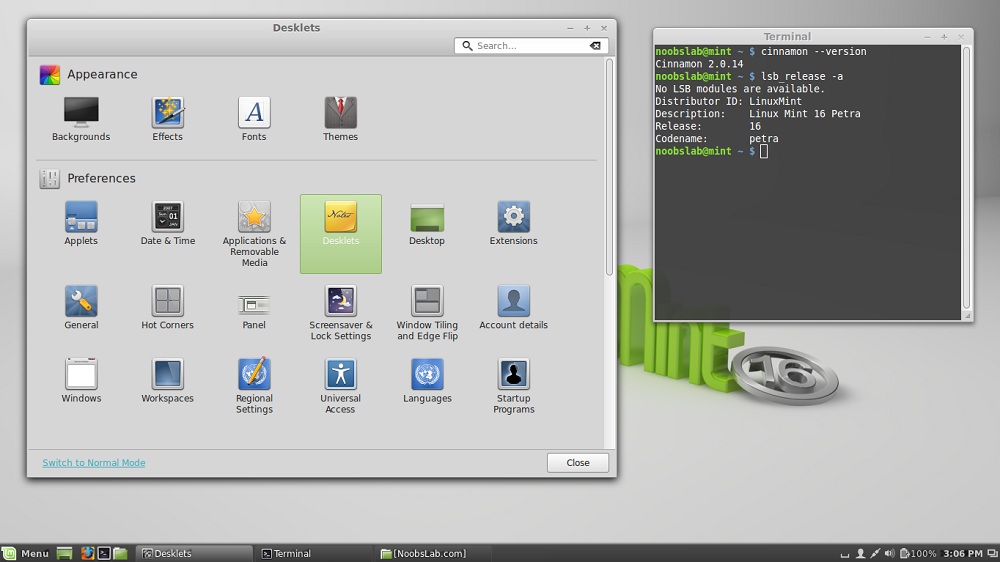Click the sound volume icon in tray
Image resolution: width=1000 pixels, height=562 pixels.
point(889,553)
